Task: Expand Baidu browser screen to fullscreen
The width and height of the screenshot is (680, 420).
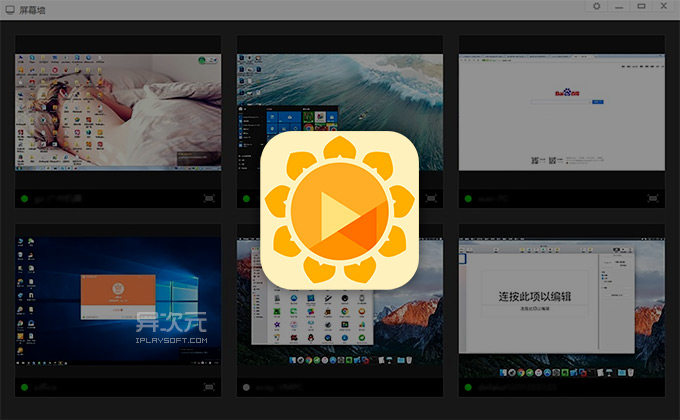Action: pos(654,198)
